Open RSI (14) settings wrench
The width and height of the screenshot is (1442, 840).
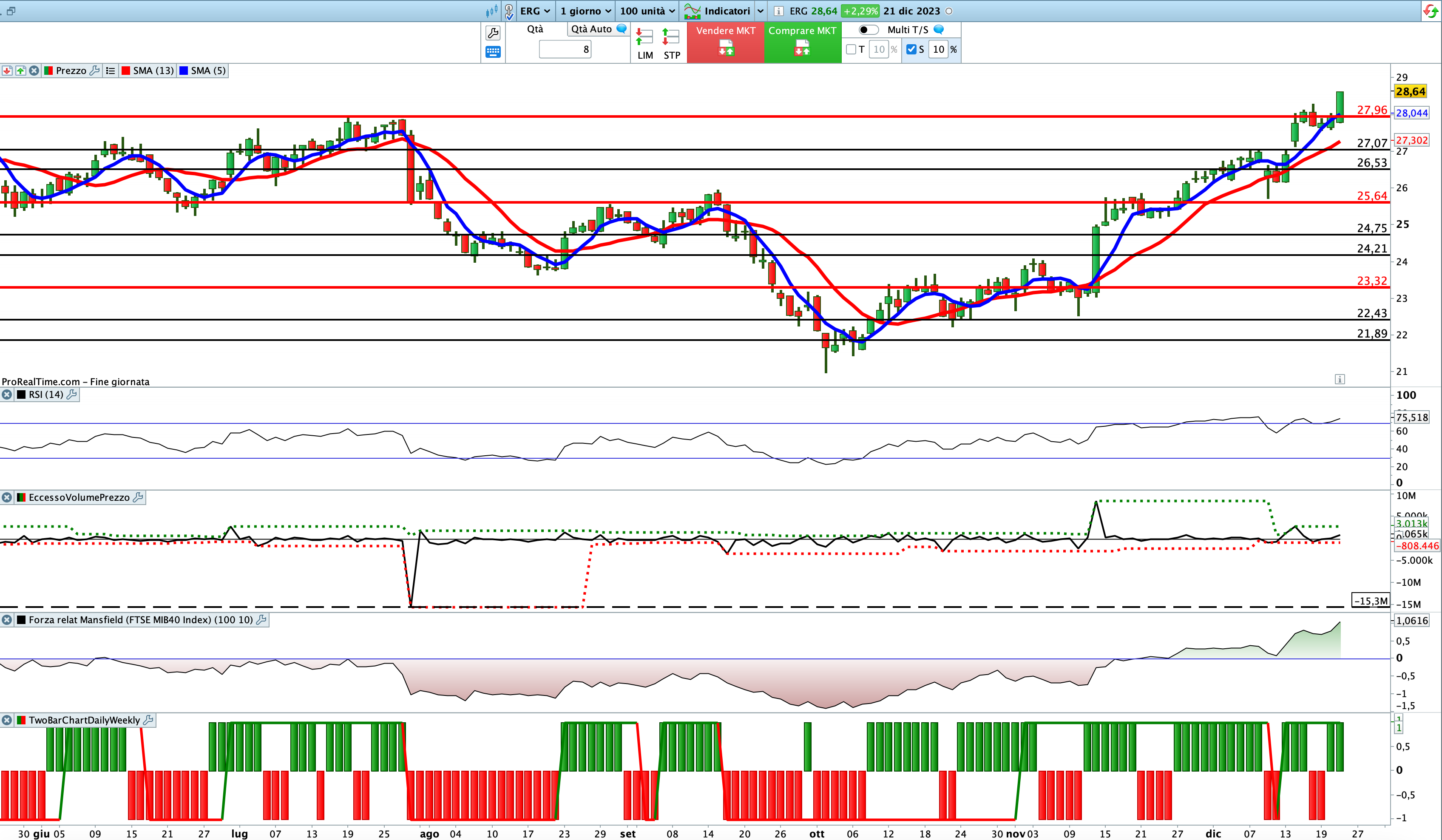[71, 394]
